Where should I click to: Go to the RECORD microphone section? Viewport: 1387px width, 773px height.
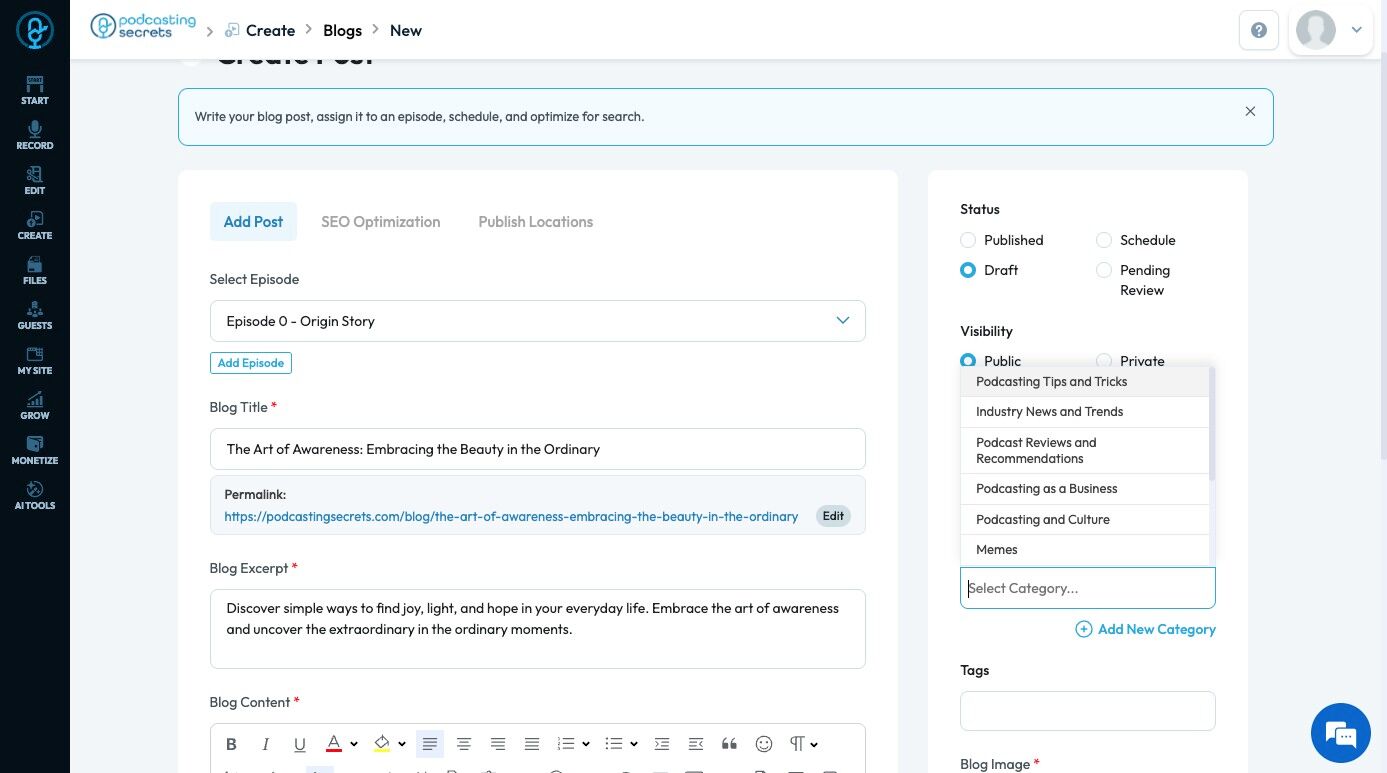[35, 135]
